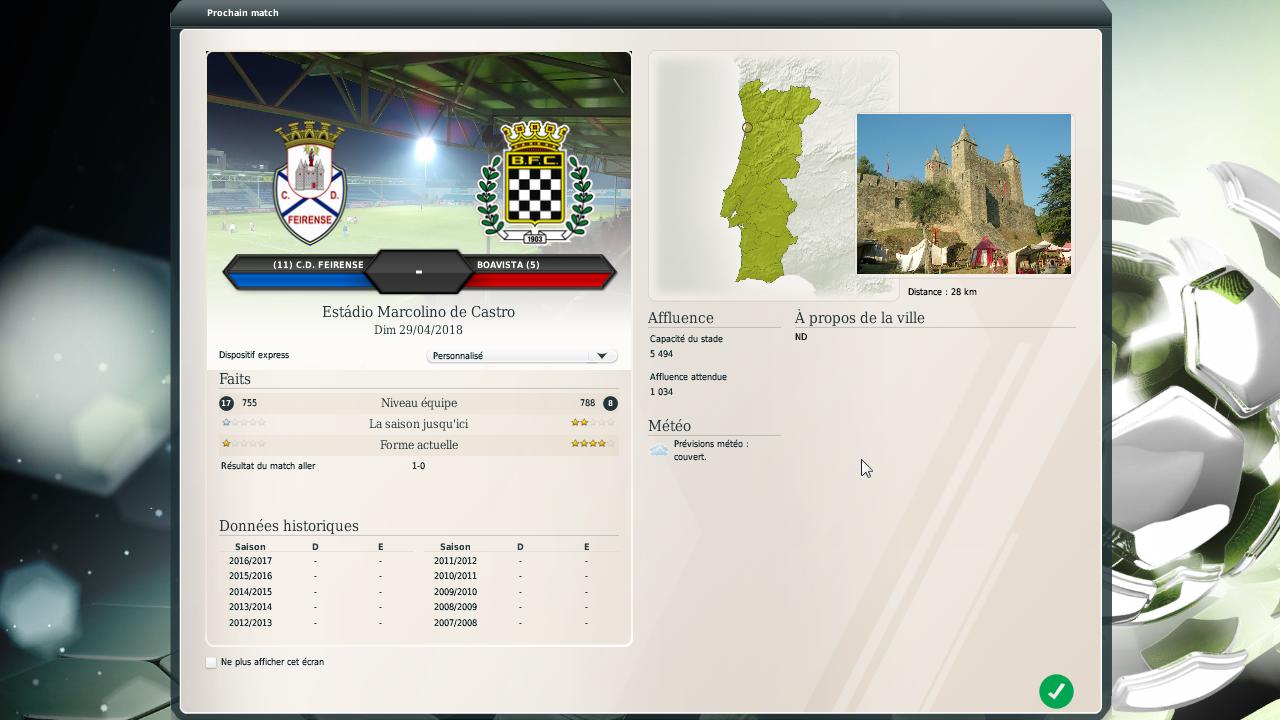Viewport: 1280px width, 720px height.
Task: Click the expected attendance value '1 034'
Action: (x=661, y=392)
